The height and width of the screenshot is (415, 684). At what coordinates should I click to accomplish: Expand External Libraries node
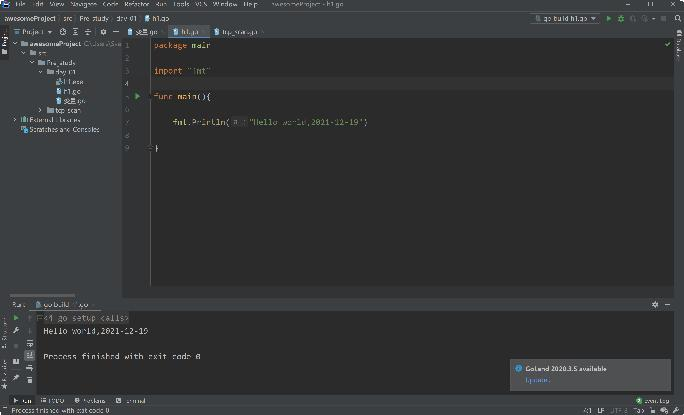[14, 119]
